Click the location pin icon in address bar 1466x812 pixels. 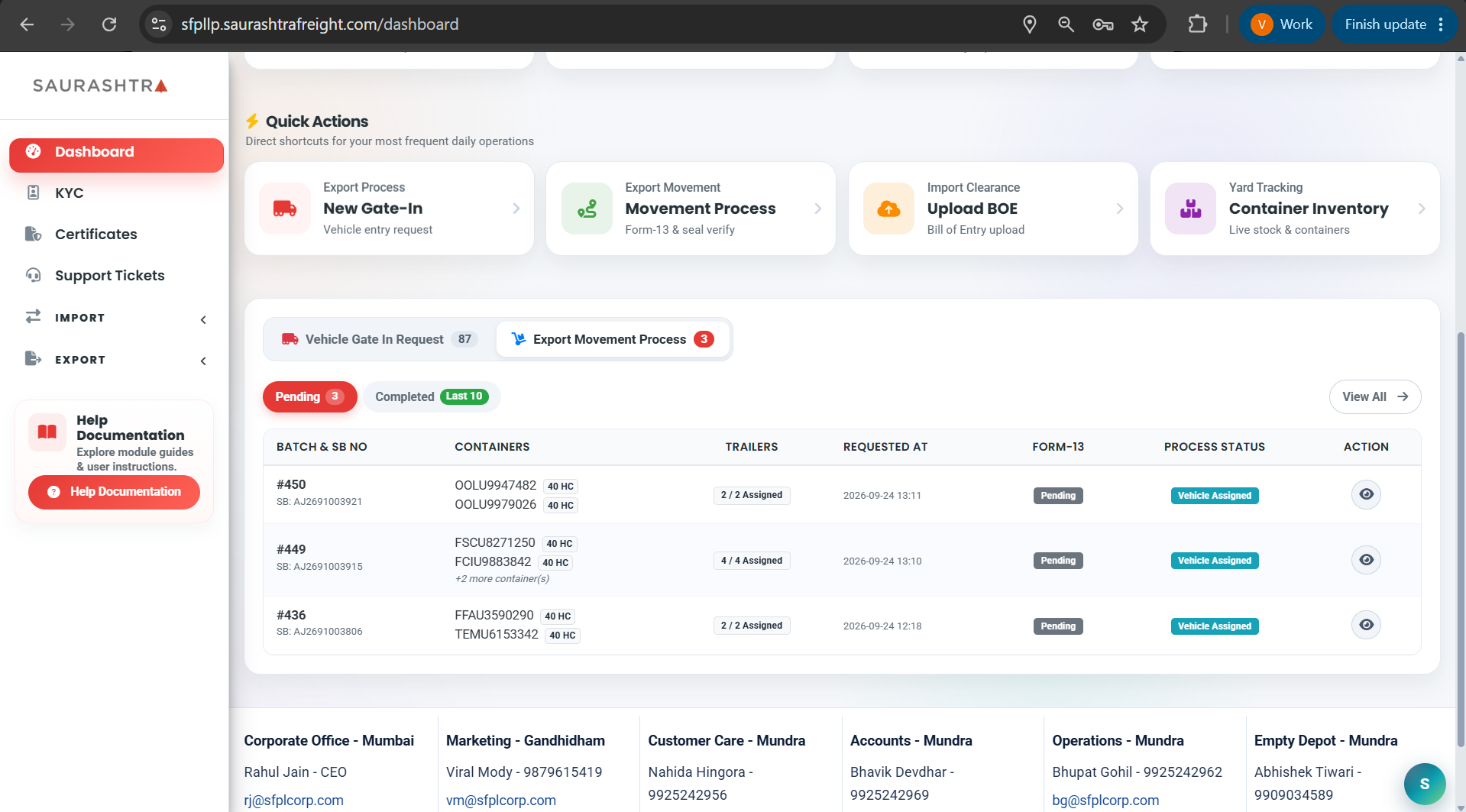tap(1030, 24)
